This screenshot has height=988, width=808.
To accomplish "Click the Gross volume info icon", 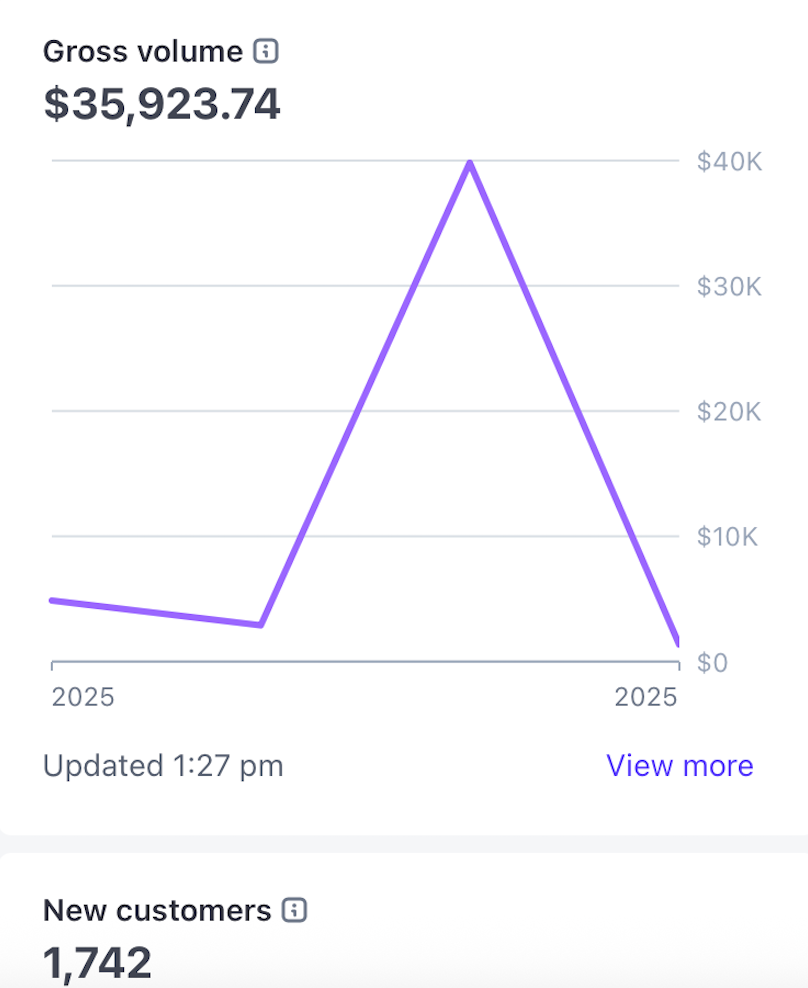I will coord(265,51).
